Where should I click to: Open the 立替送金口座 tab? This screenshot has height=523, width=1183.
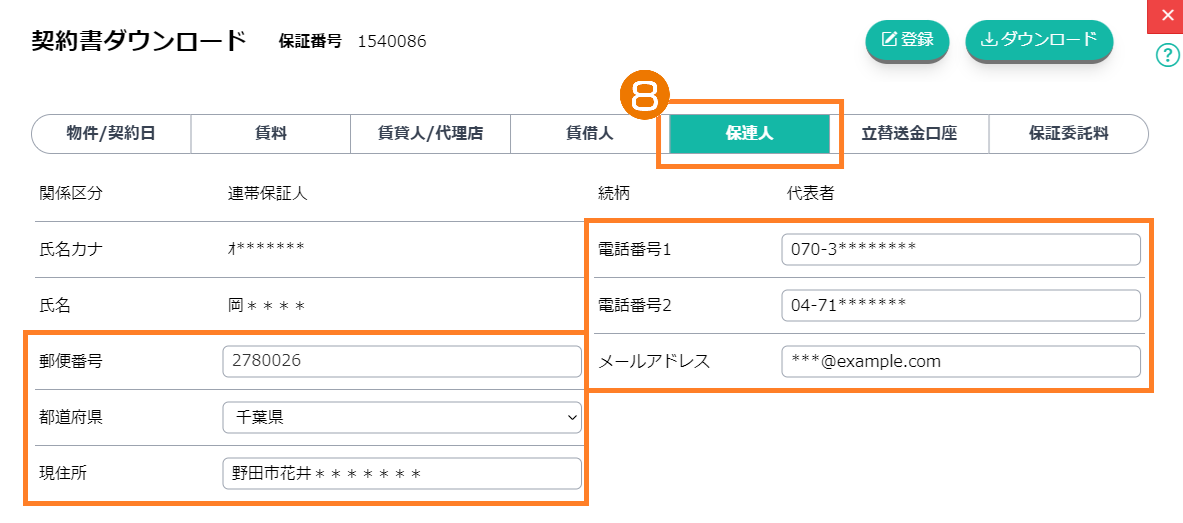908,133
